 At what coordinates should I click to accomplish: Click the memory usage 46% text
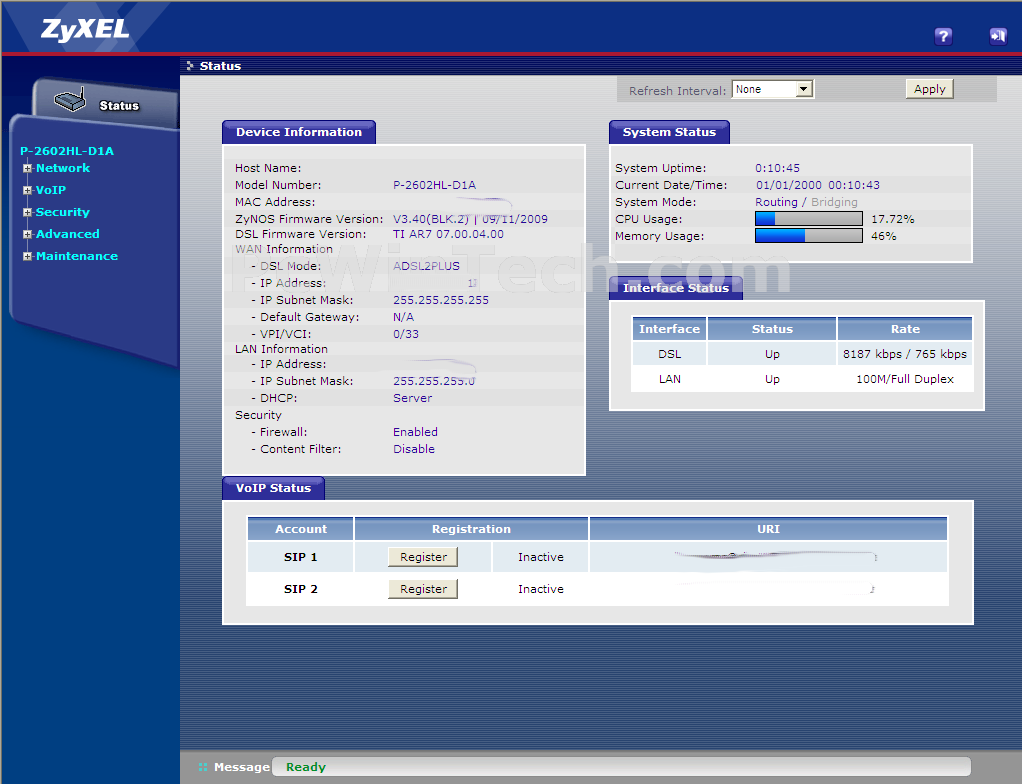point(884,236)
